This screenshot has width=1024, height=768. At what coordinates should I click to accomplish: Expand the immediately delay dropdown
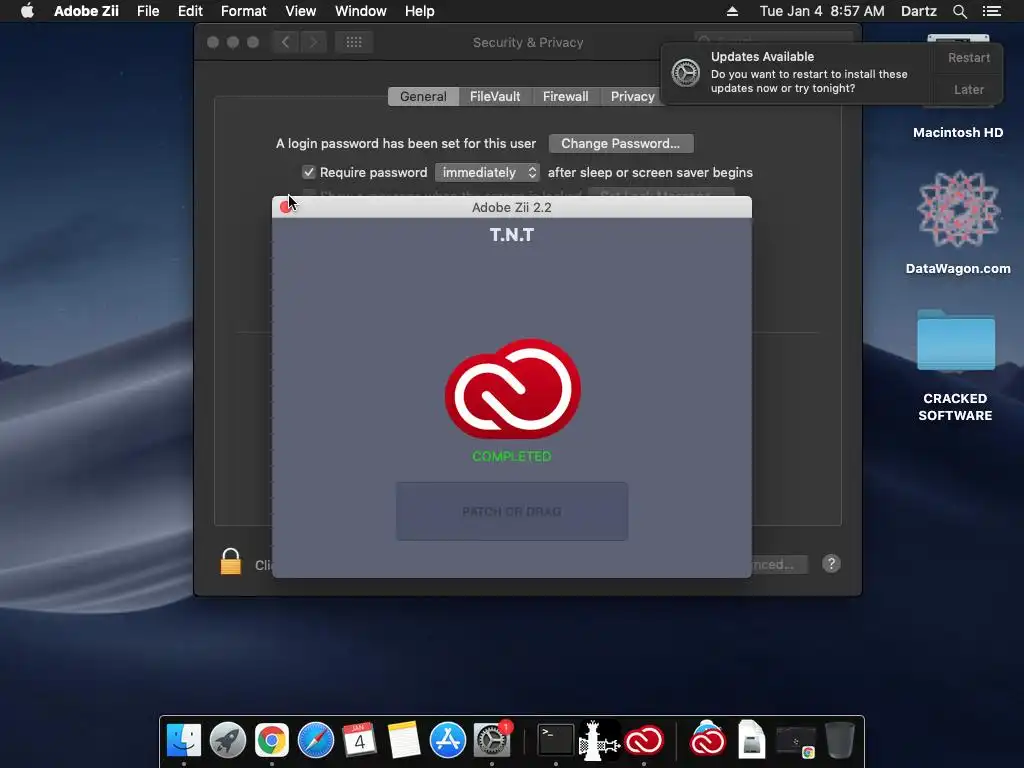(x=487, y=172)
